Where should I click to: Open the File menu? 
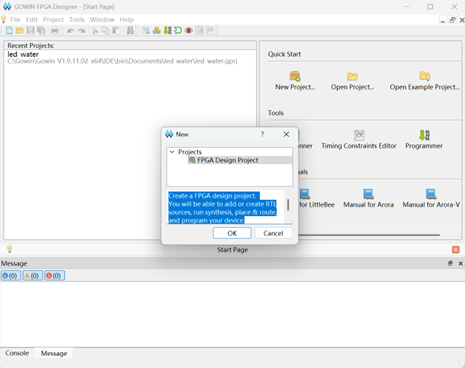(15, 20)
